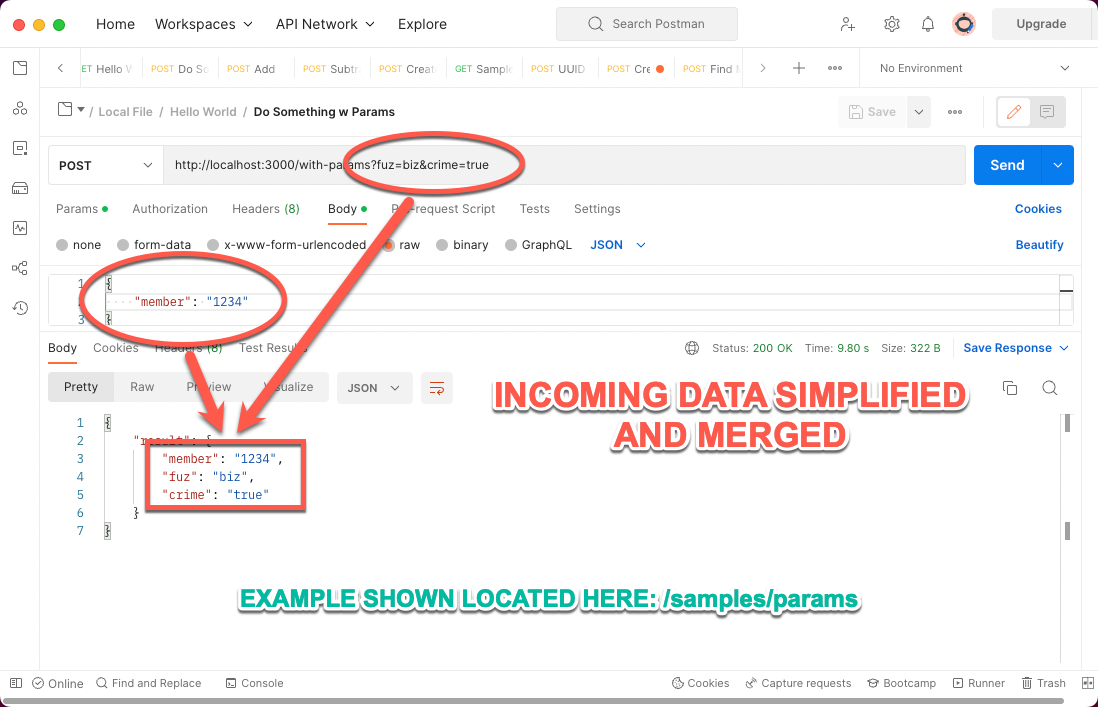Image resolution: width=1098 pixels, height=707 pixels.
Task: Expand the Save Response dropdown
Action: pos(1016,348)
